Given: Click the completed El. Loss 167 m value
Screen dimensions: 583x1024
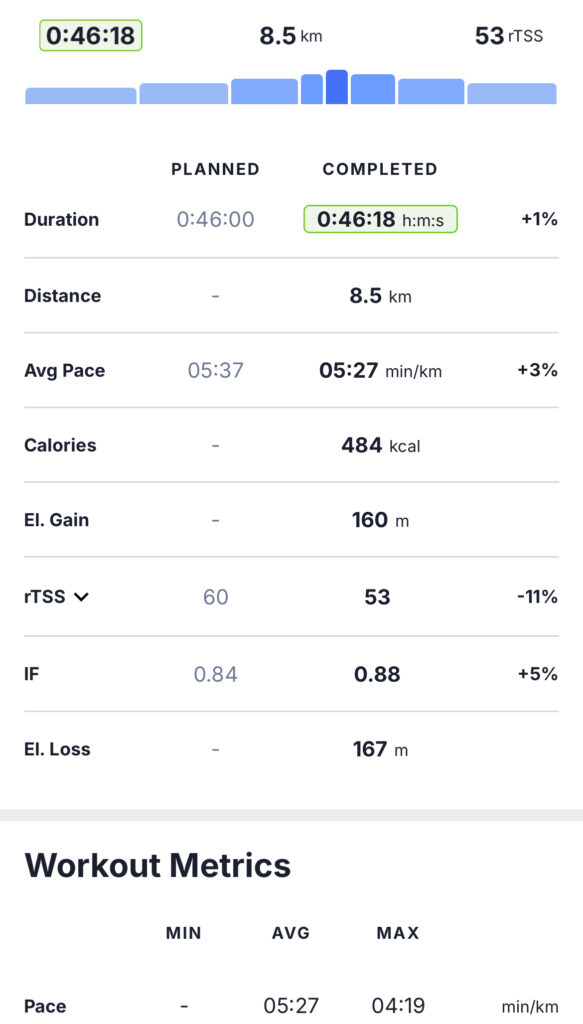Looking at the screenshot, I should click(381, 749).
